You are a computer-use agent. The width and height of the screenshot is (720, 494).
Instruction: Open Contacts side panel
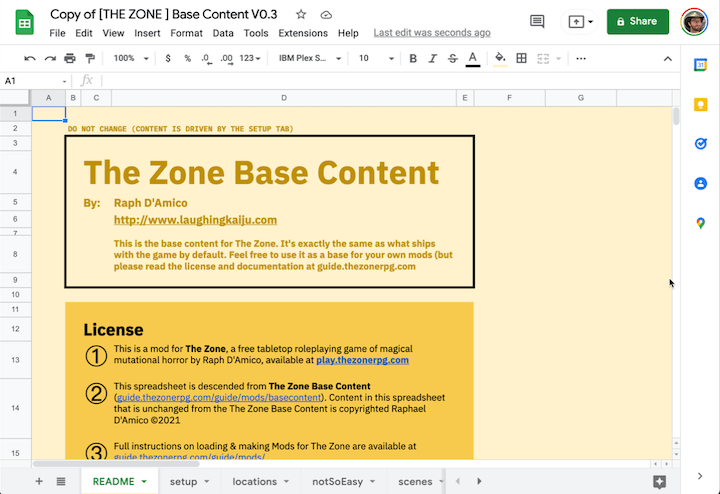(x=700, y=184)
